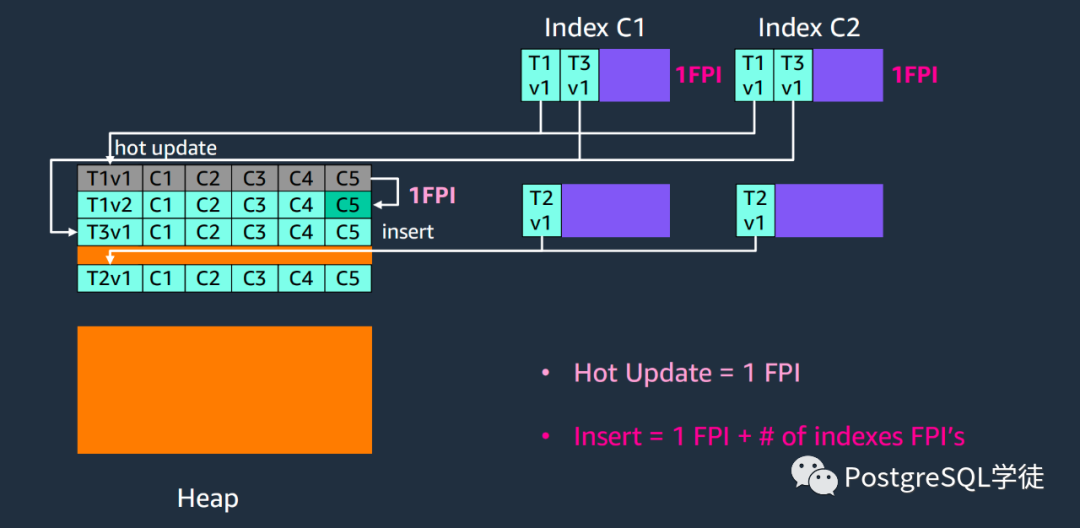1080x528 pixels.
Task: Click the 1FPI label next to T1v2 row
Action: coord(432,196)
